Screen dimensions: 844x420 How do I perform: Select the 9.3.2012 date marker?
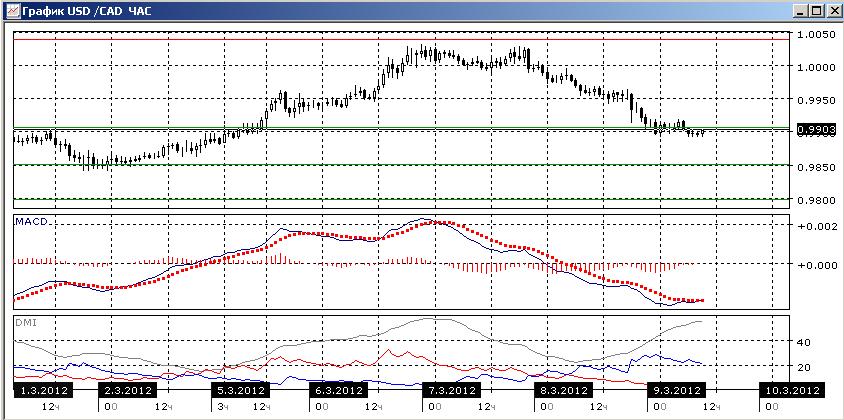click(x=676, y=390)
